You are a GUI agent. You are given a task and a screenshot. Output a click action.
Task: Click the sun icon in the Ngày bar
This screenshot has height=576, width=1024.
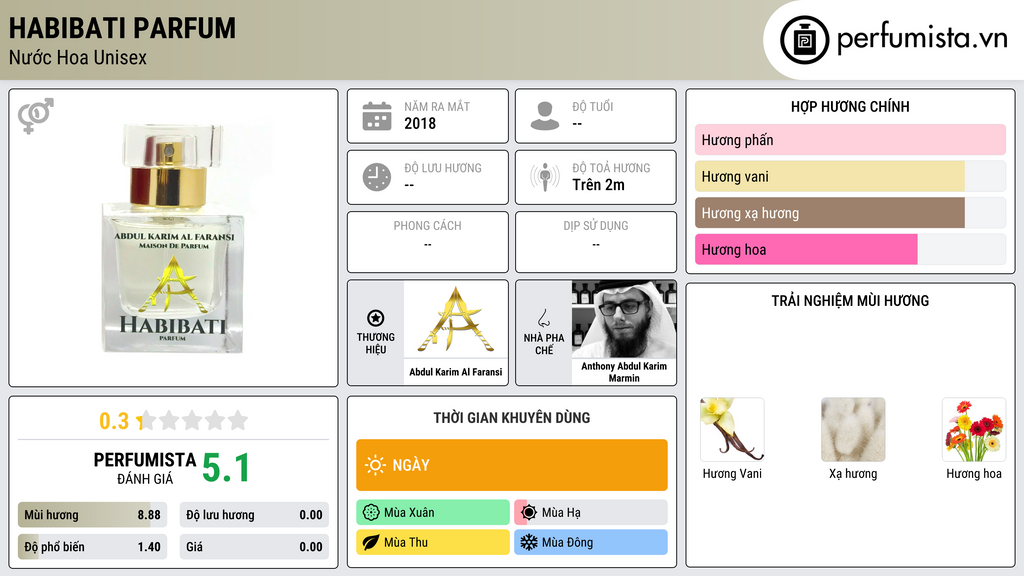pos(375,465)
